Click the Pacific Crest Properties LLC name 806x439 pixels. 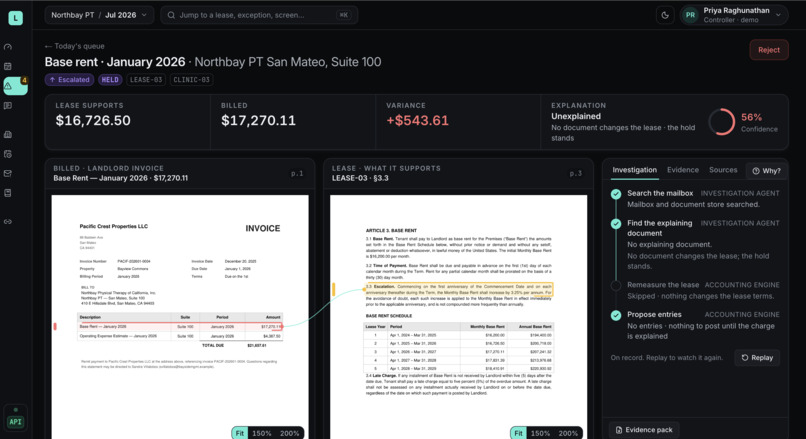114,226
